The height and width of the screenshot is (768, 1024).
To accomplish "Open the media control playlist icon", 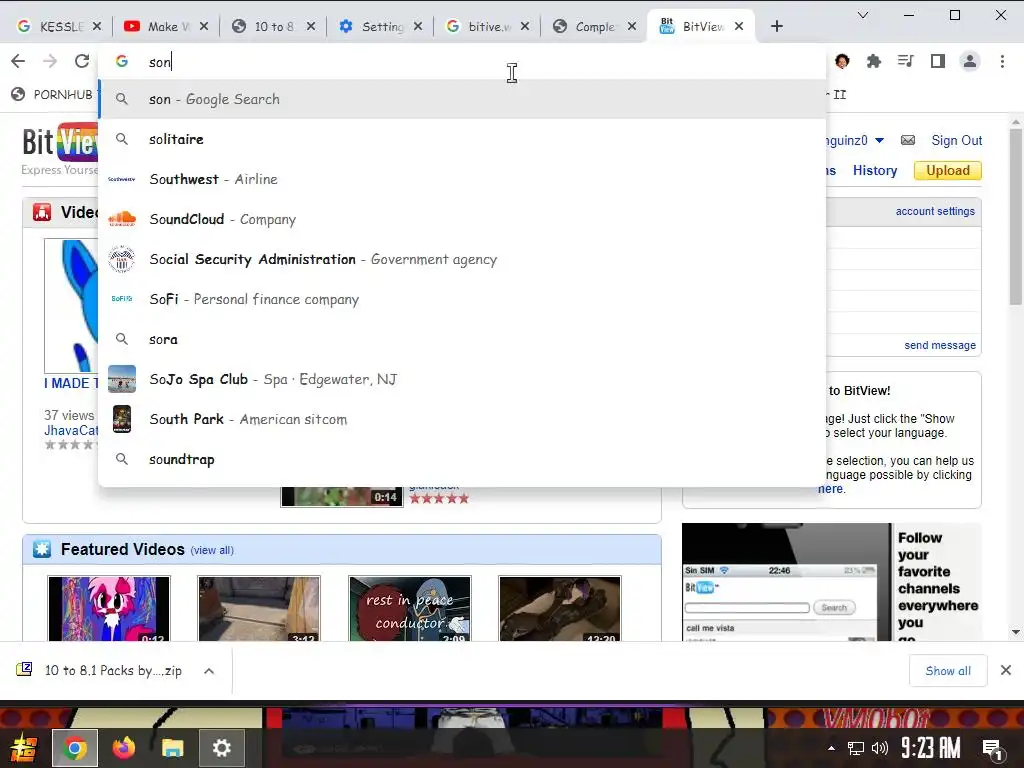I will (x=905, y=61).
